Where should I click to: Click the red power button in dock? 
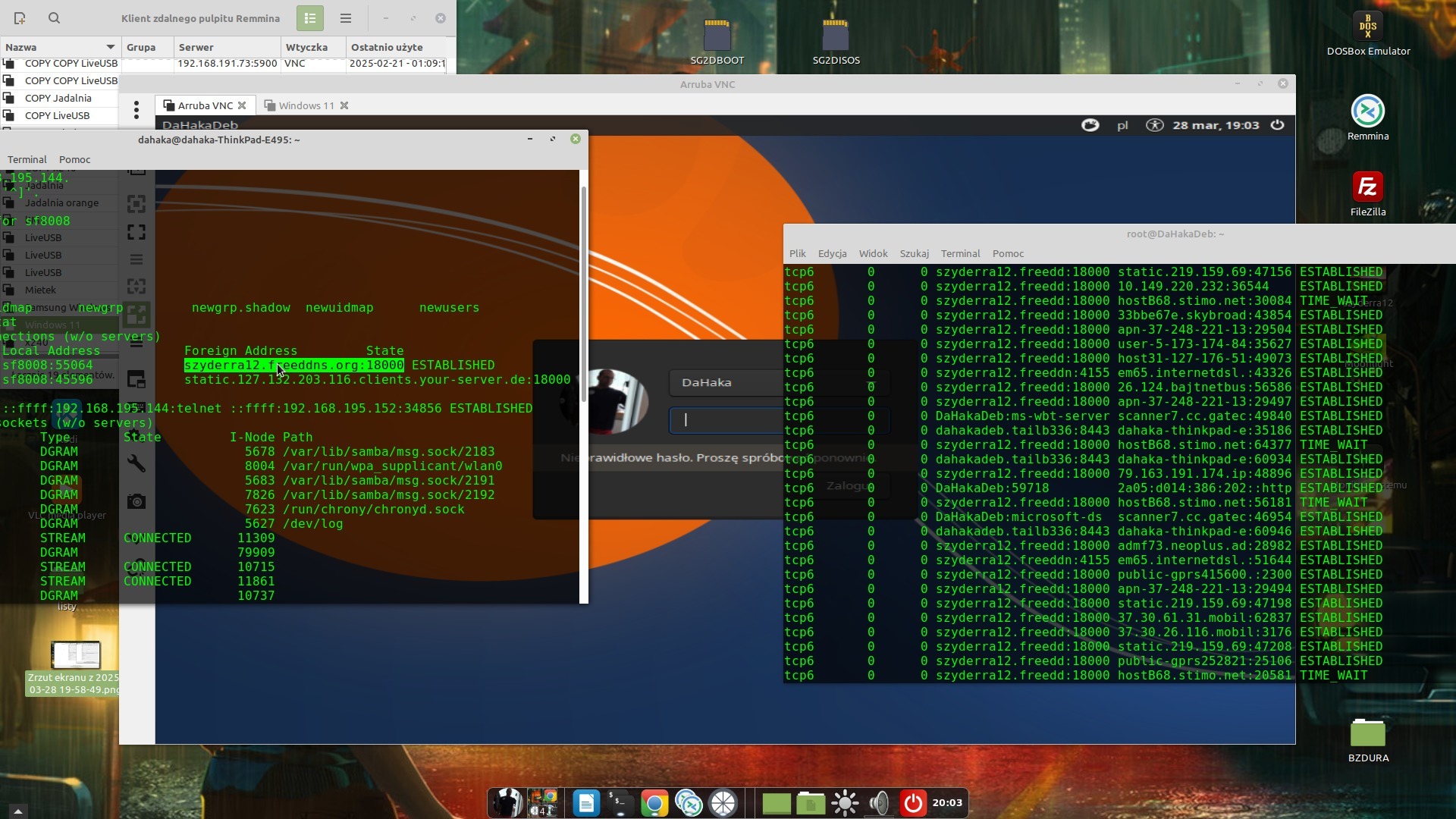[x=913, y=803]
